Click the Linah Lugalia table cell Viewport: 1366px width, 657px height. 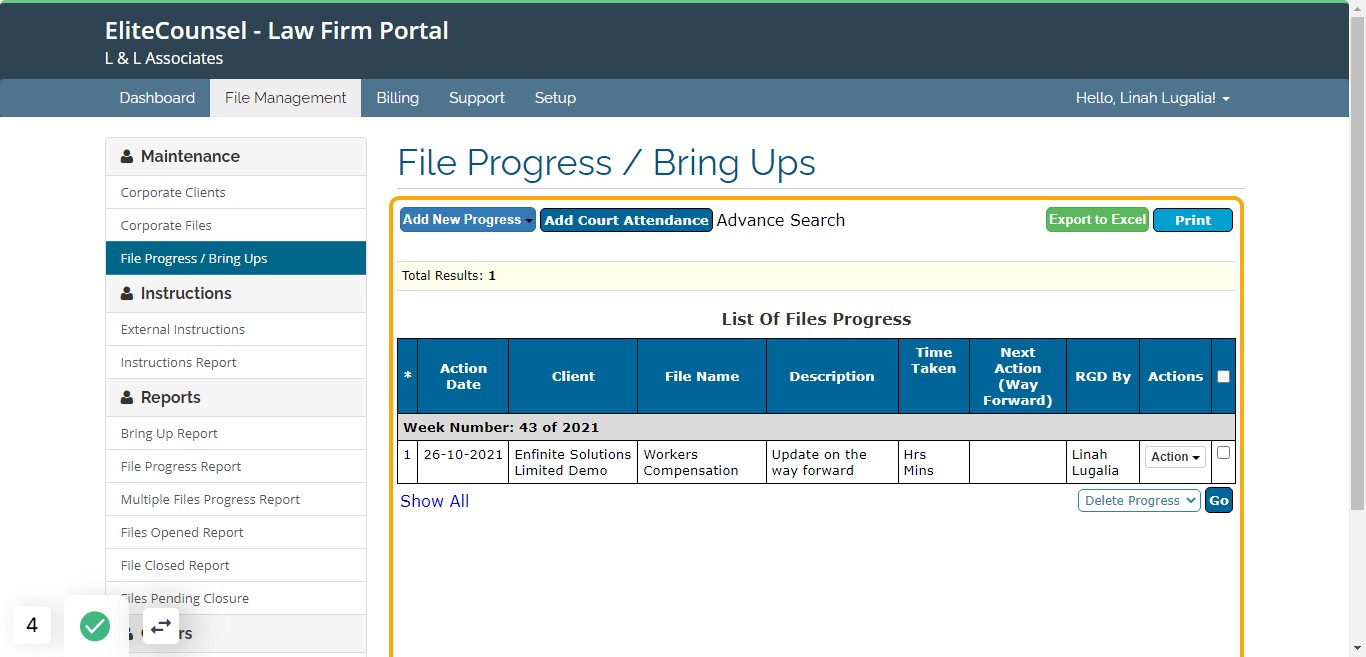coord(1103,462)
